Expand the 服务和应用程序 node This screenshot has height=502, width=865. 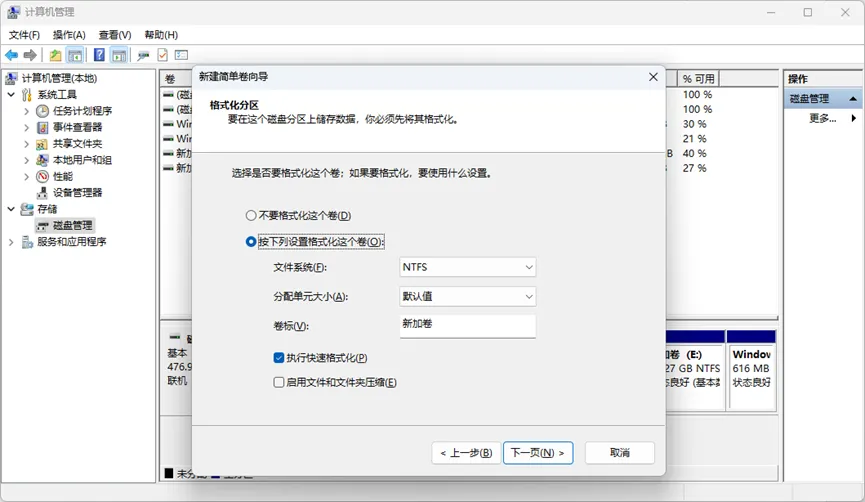click(11, 242)
